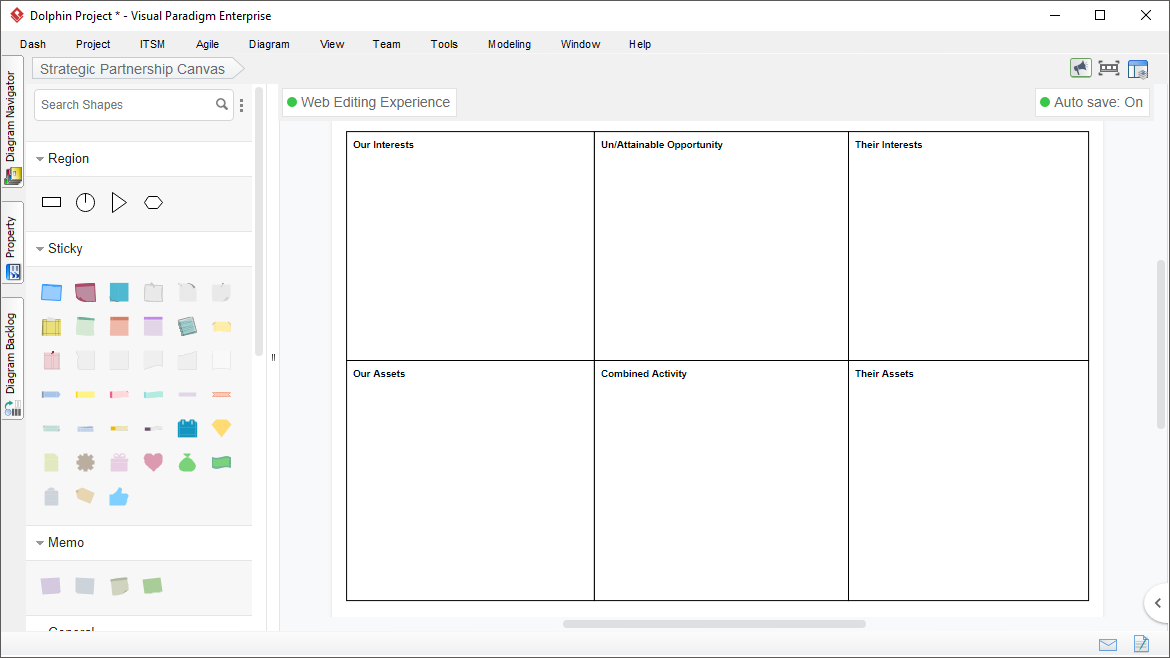Open the panel layout layers icon

pos(1138,69)
